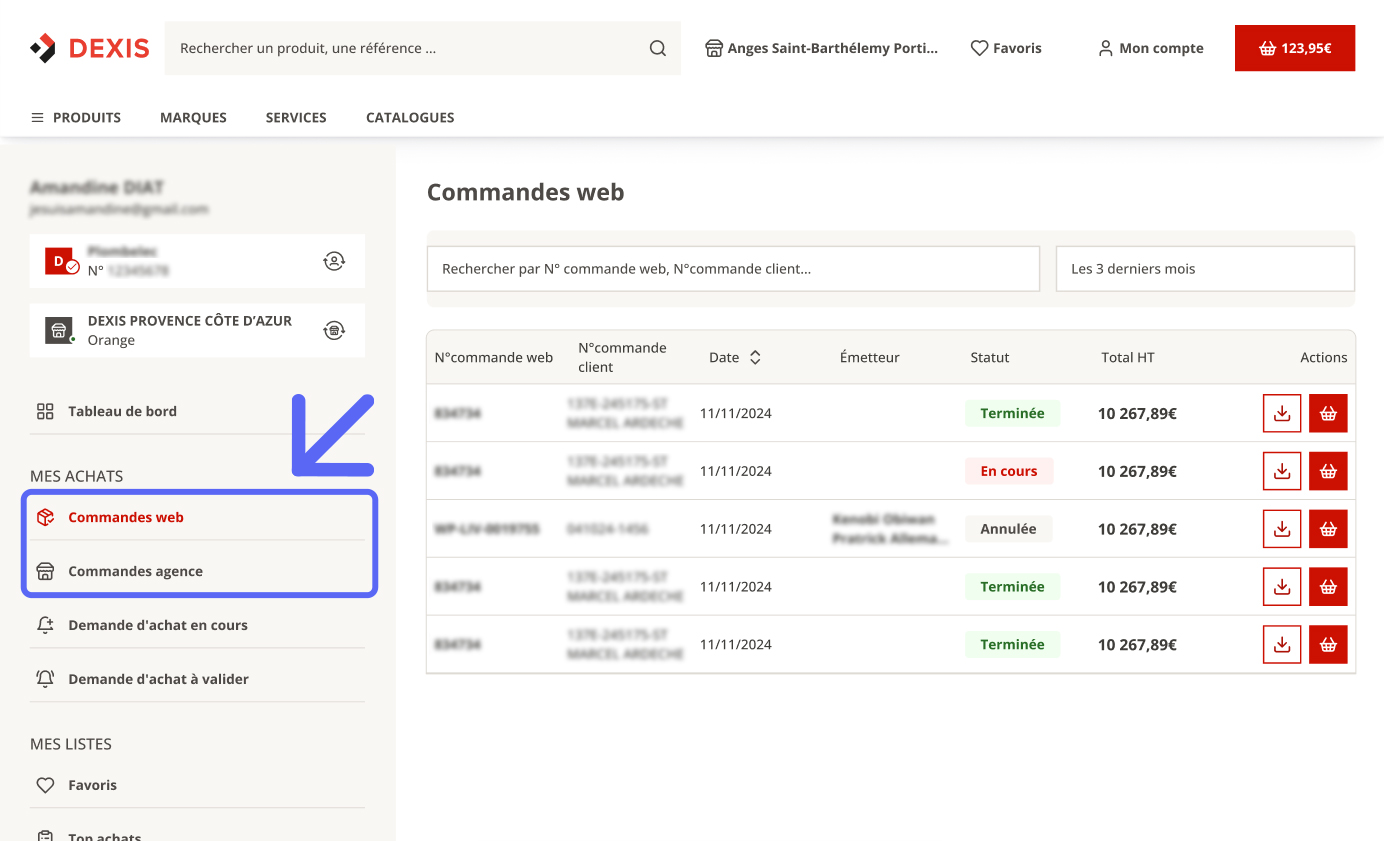Click the DEXIS logo
The height and width of the screenshot is (841, 1384).
coord(90,48)
